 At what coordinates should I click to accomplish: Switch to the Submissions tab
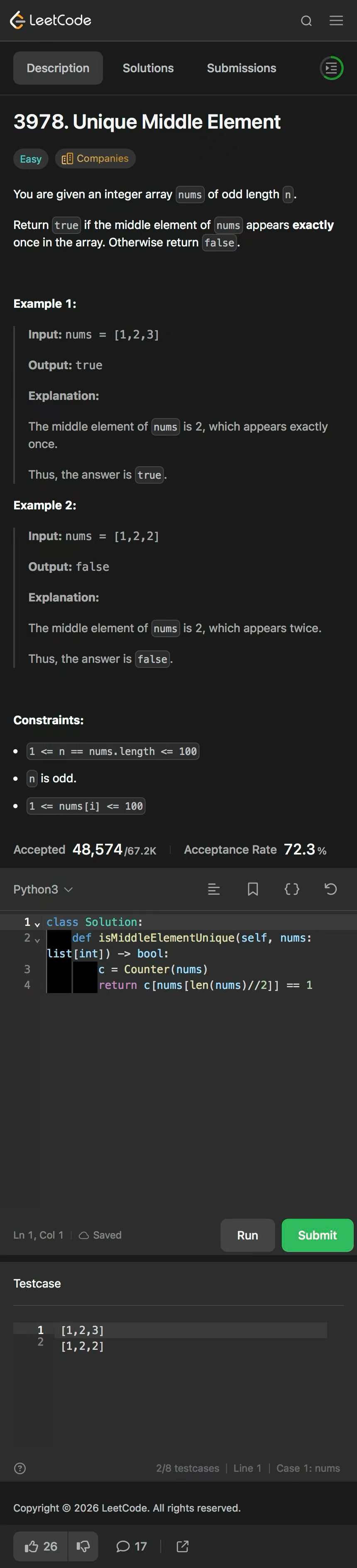[241, 68]
